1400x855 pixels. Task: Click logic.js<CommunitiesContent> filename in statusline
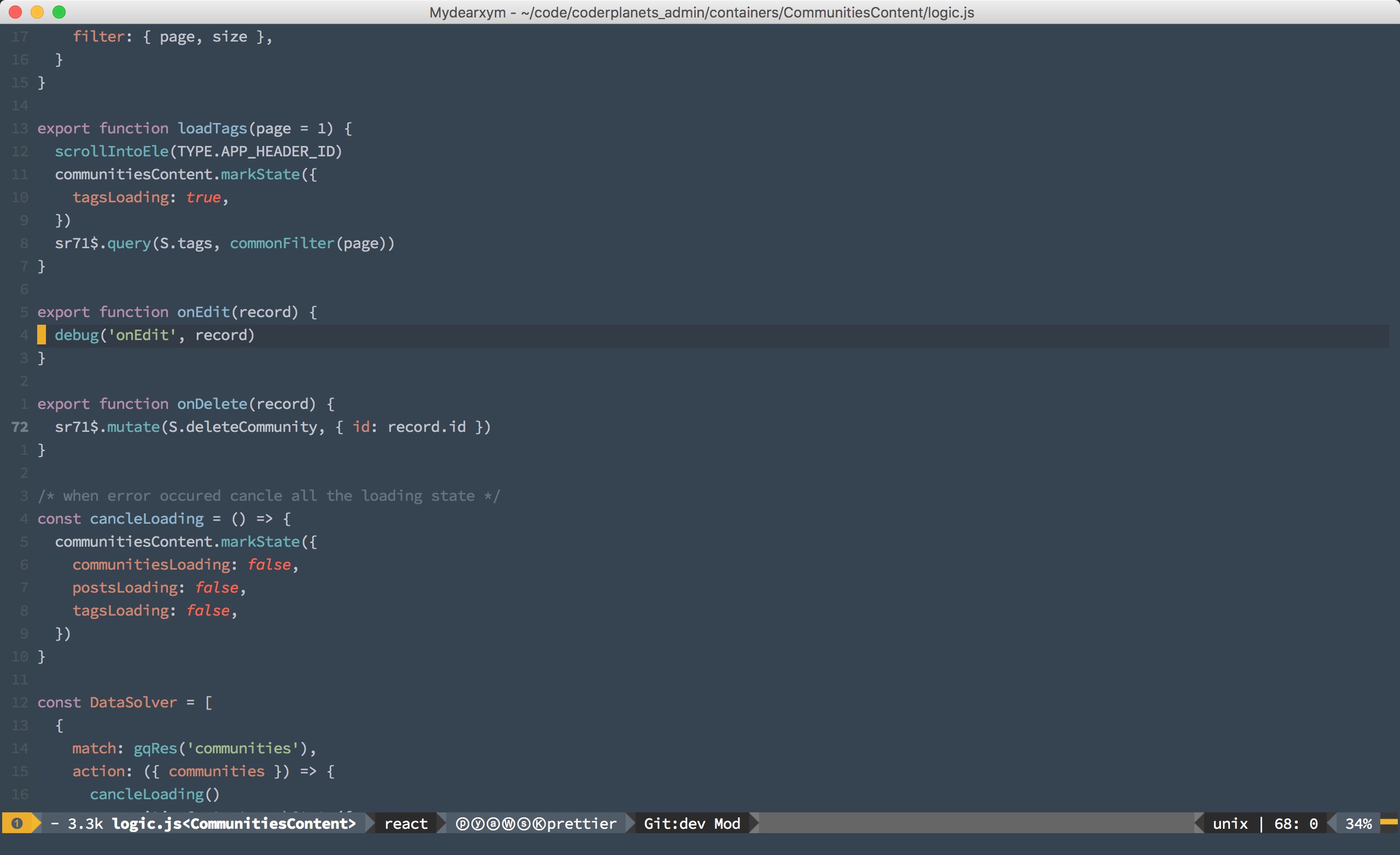234,823
